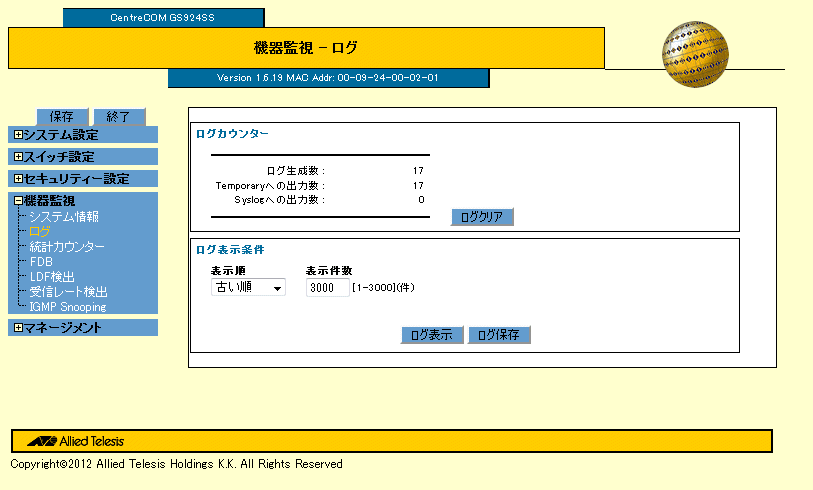This screenshot has height=490, width=813.
Task: Open 統計カウンター page
Action: pos(67,246)
